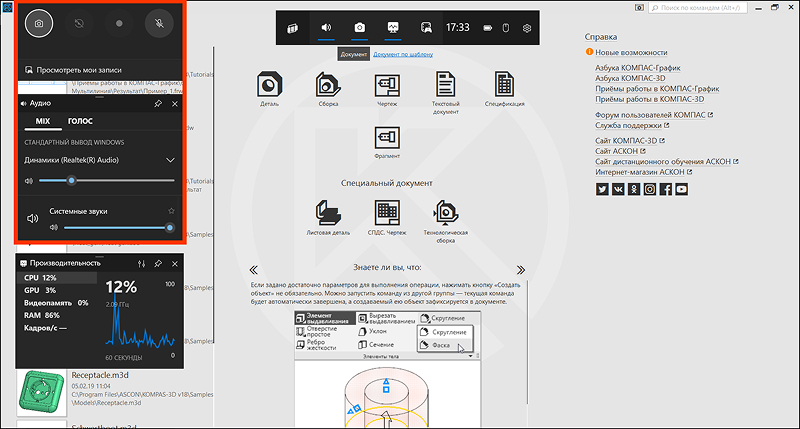
Task: Switch to the ГОЛОС tab
Action: pos(80,121)
